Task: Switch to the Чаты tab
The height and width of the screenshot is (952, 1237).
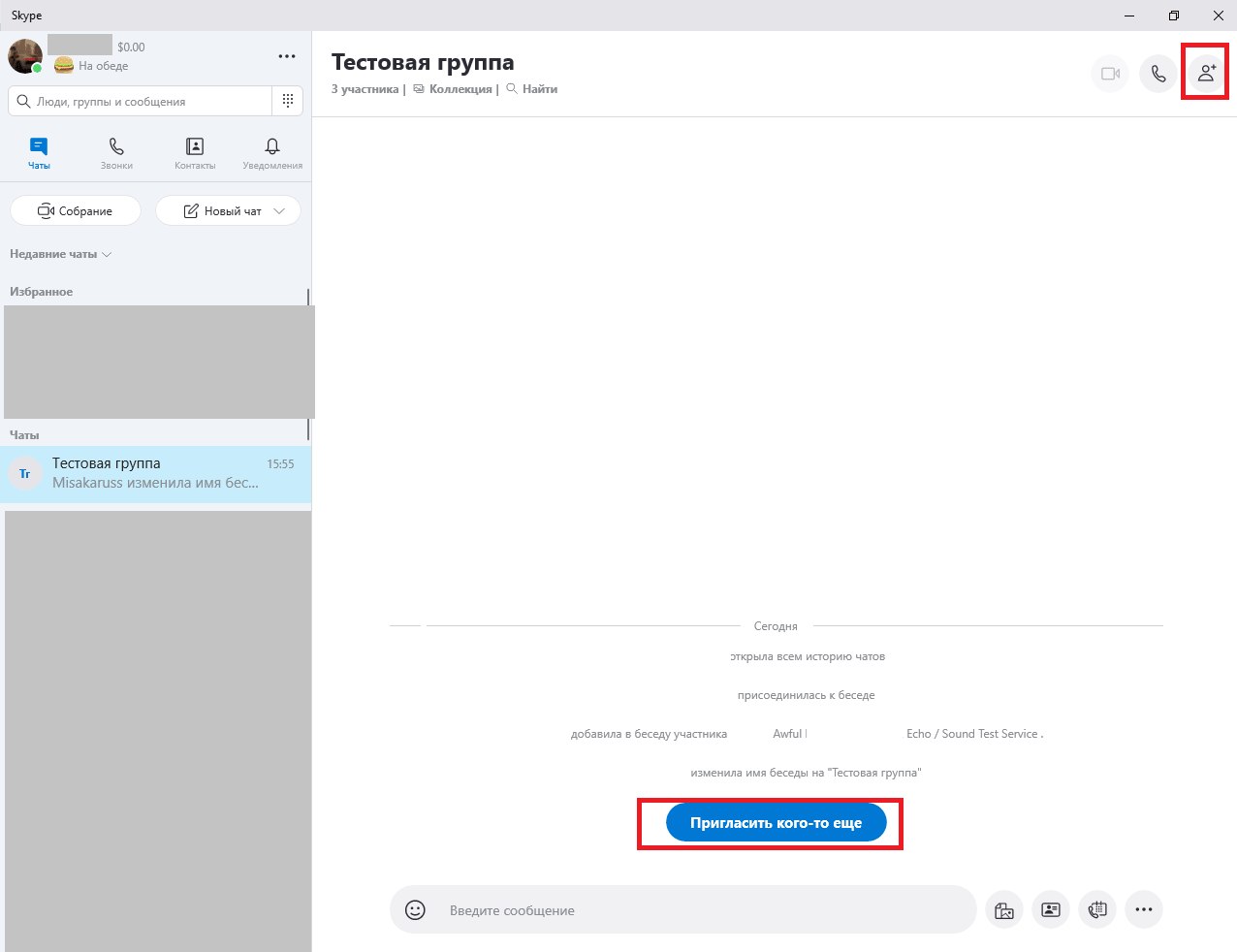Action: pos(39,153)
